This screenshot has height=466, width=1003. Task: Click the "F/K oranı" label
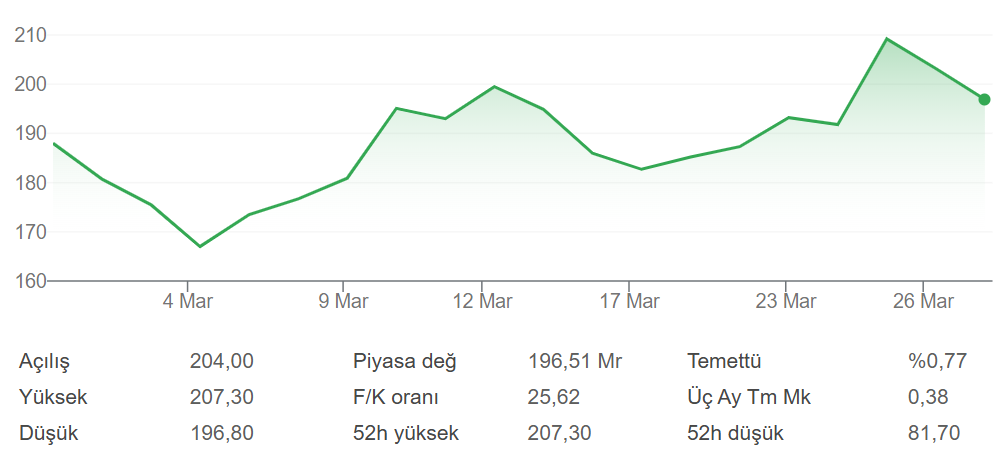point(397,397)
